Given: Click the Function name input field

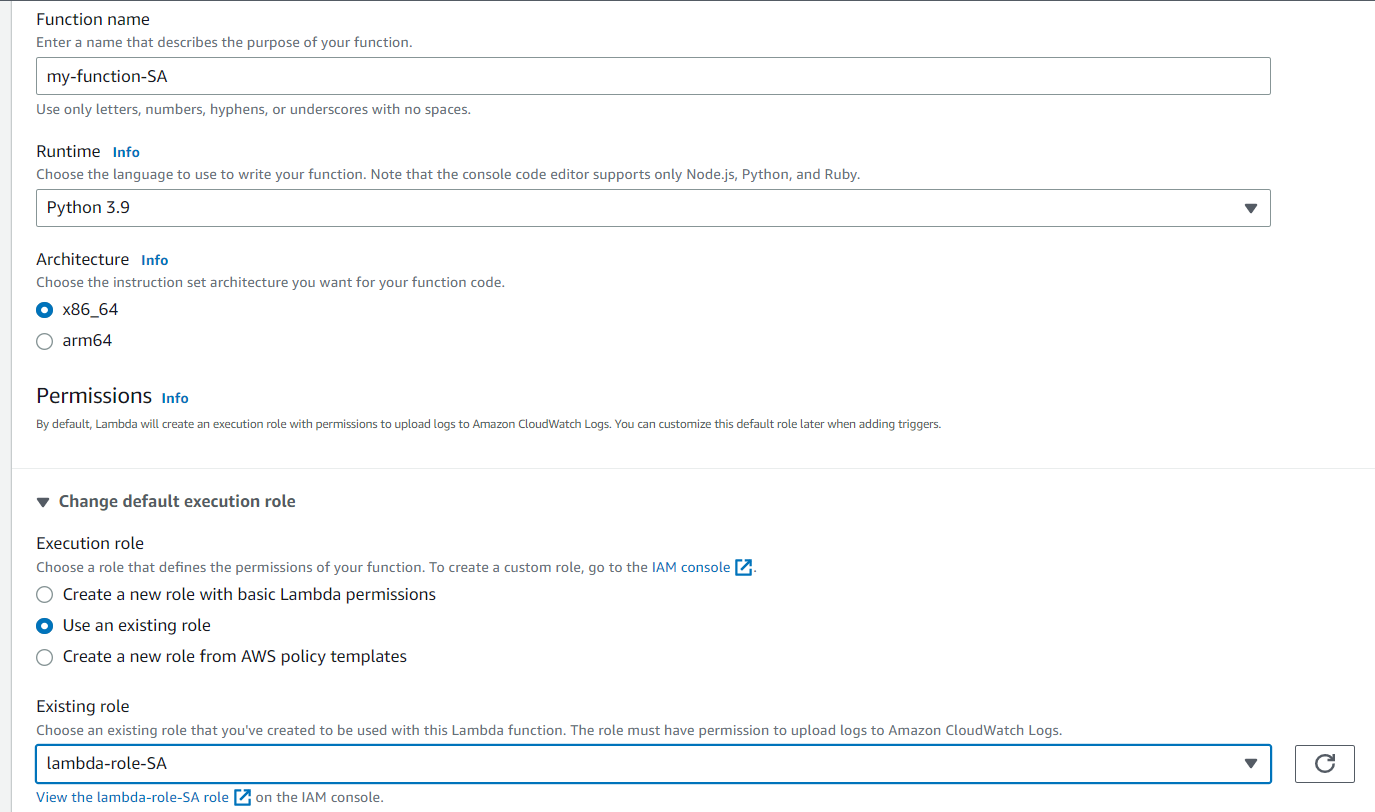Looking at the screenshot, I should pos(652,76).
